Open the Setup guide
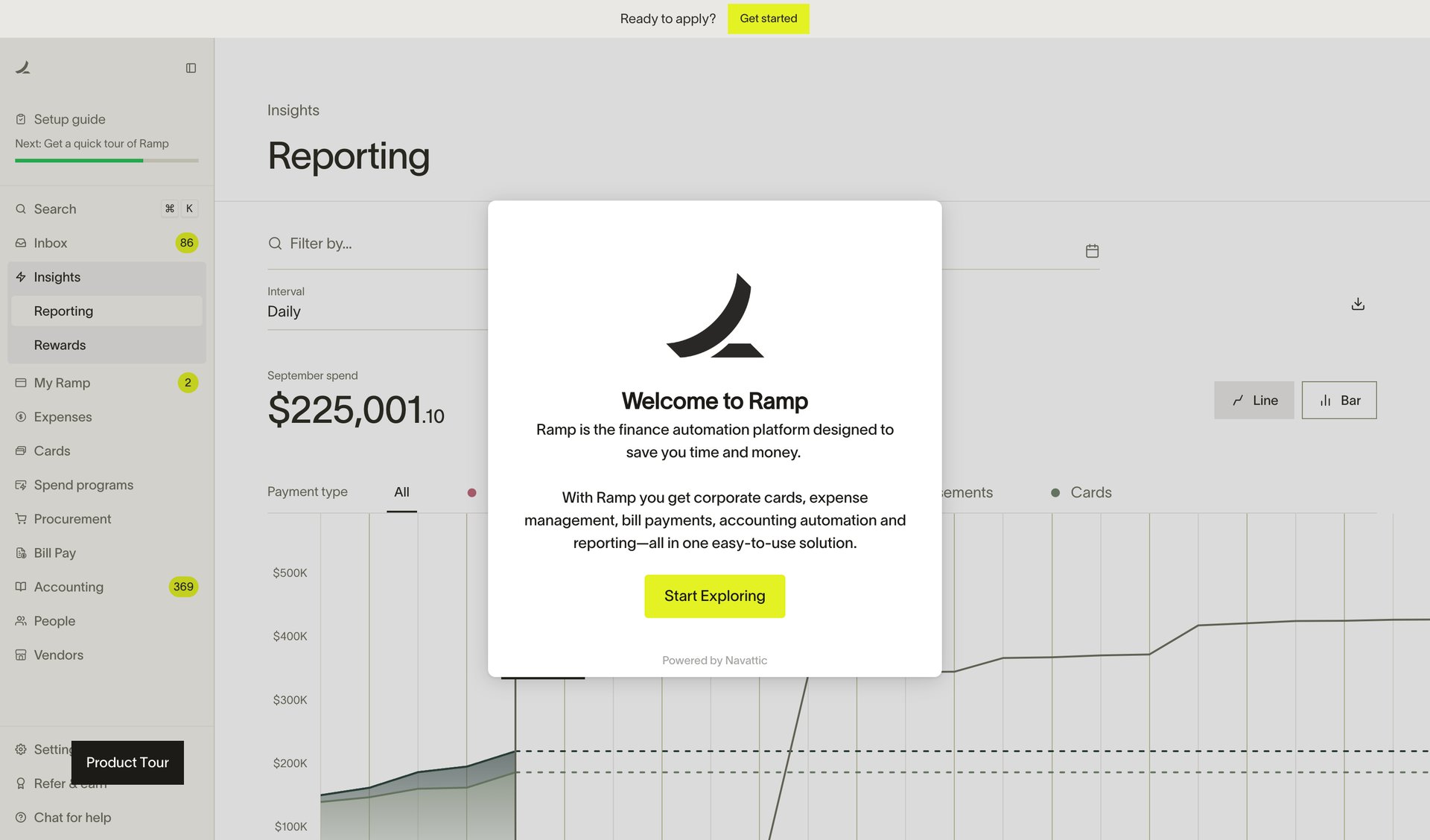This screenshot has width=1430, height=840. [x=69, y=119]
